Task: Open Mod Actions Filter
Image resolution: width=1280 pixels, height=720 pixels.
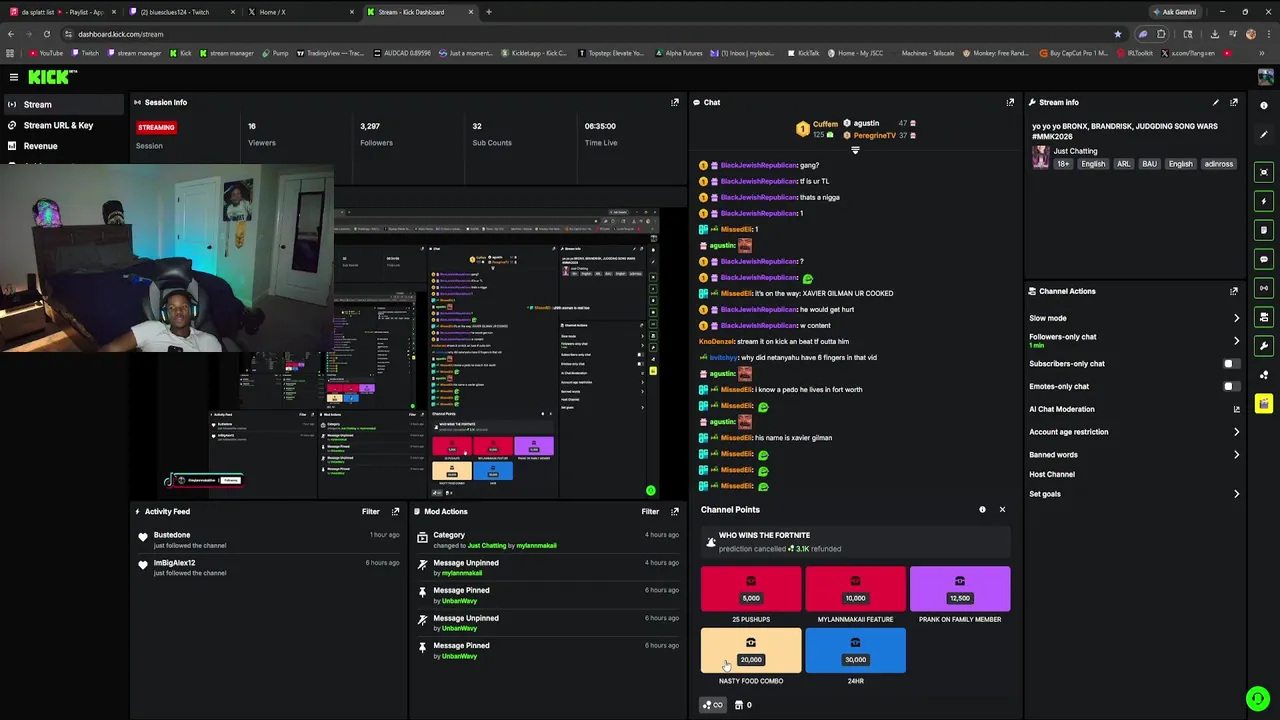Action: pos(650,511)
